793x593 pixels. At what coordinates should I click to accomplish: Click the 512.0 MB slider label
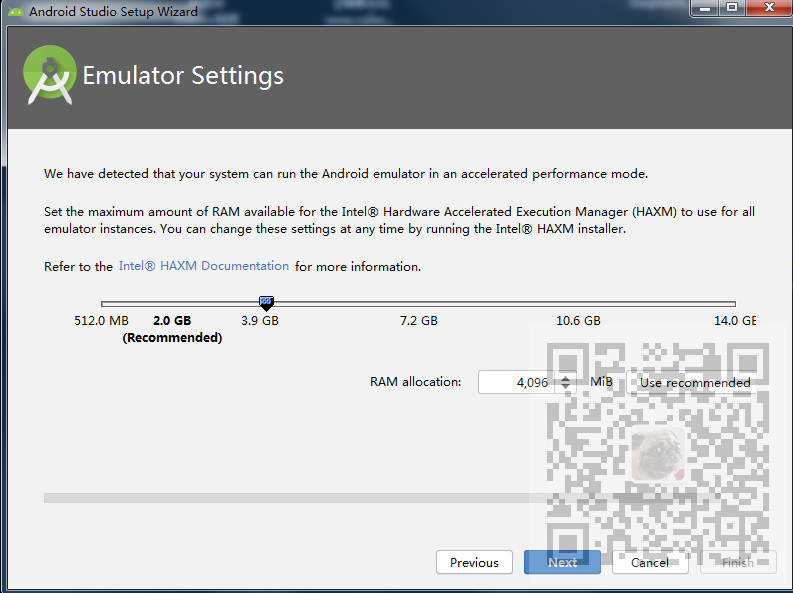click(x=101, y=321)
